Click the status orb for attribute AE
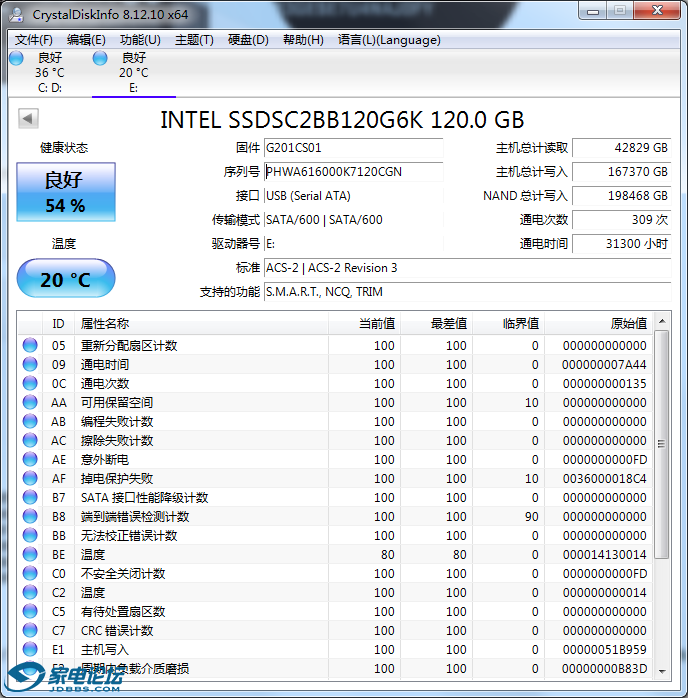 pyautogui.click(x=30, y=459)
